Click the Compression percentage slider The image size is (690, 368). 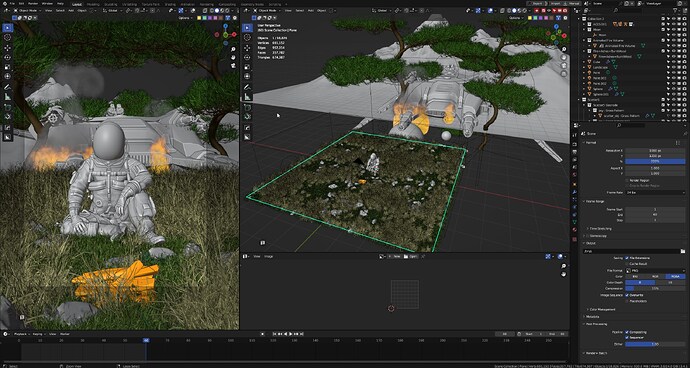[655, 288]
